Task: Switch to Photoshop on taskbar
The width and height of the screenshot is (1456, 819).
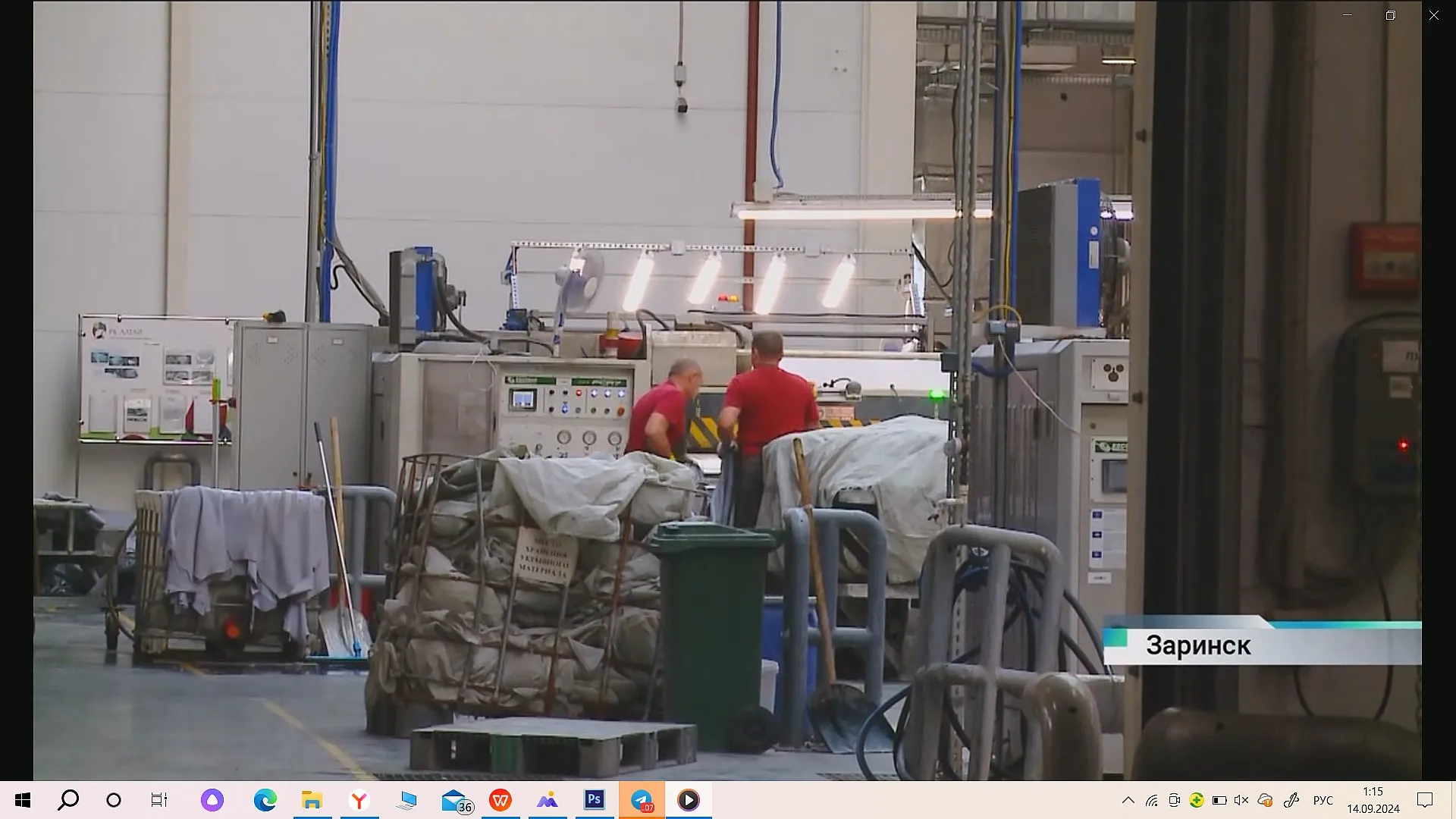Action: click(595, 800)
